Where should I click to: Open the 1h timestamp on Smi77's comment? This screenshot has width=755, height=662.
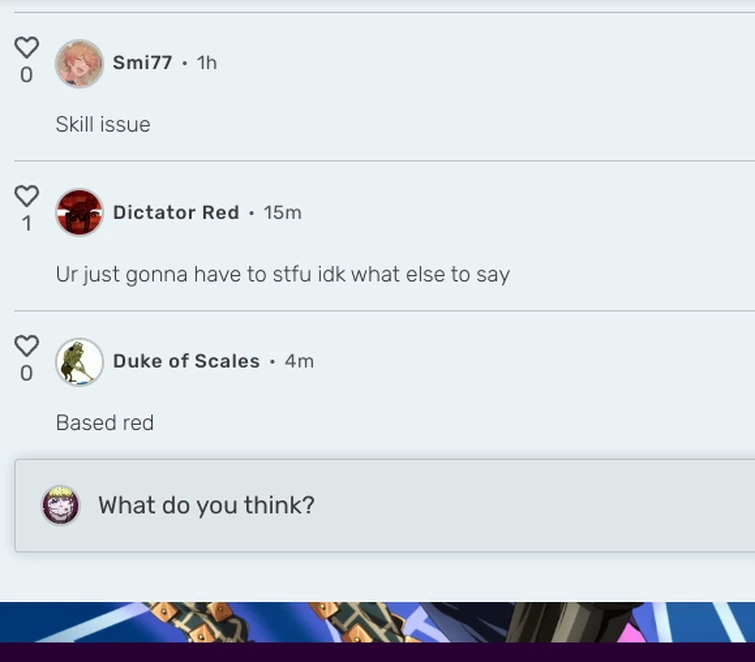207,63
